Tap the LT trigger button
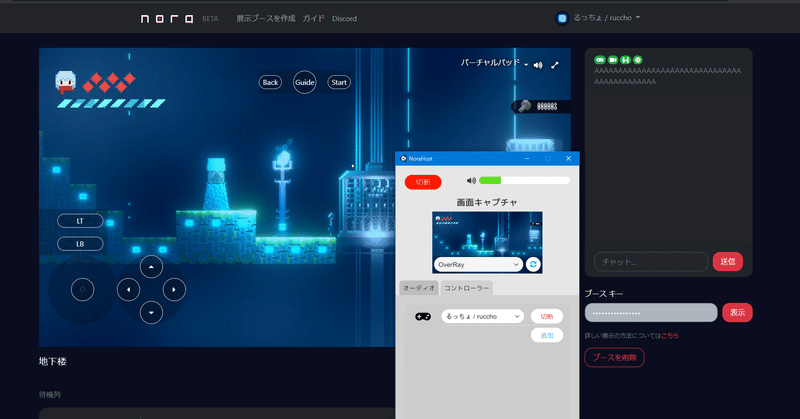This screenshot has height=419, width=800. [x=80, y=221]
